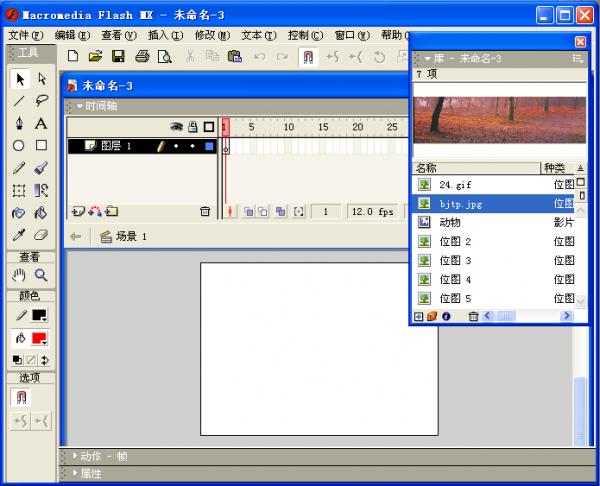
Task: Open stroke color swatch dropdown
Action: pyautogui.click(x=39, y=315)
